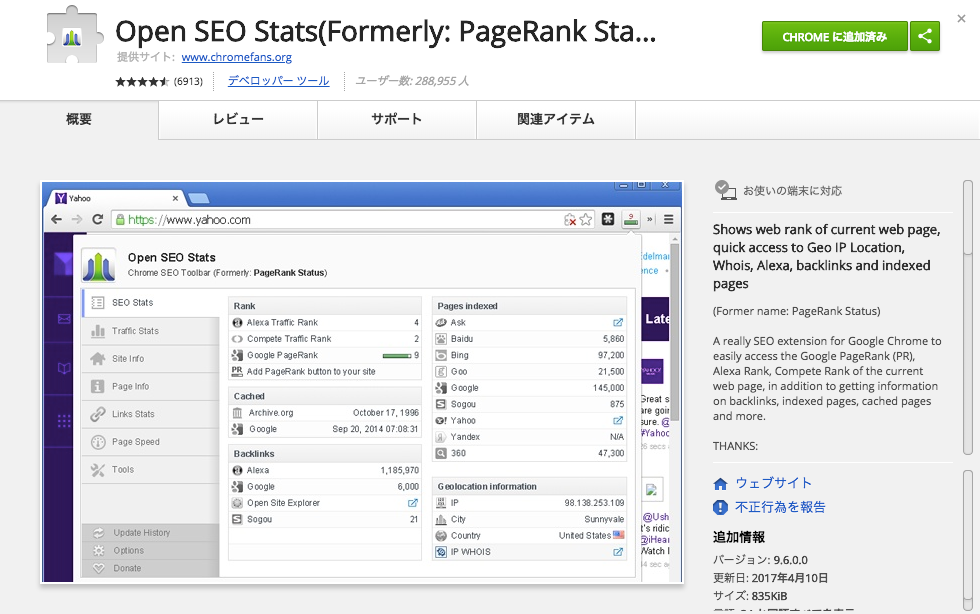Click the Yahoo browser tab in the screenshot
Screen dimensions: 980x614
coord(116,198)
